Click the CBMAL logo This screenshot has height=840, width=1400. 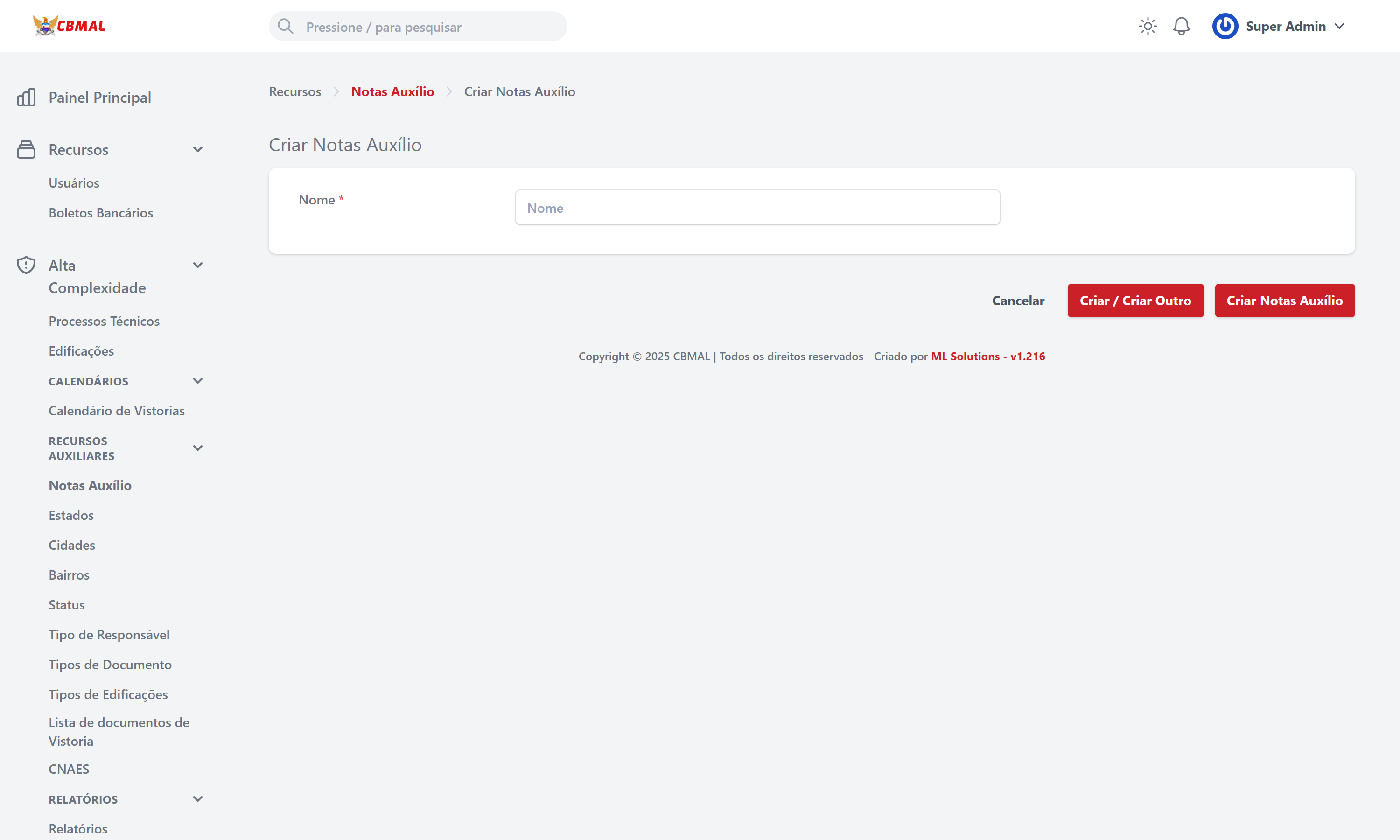[69, 26]
